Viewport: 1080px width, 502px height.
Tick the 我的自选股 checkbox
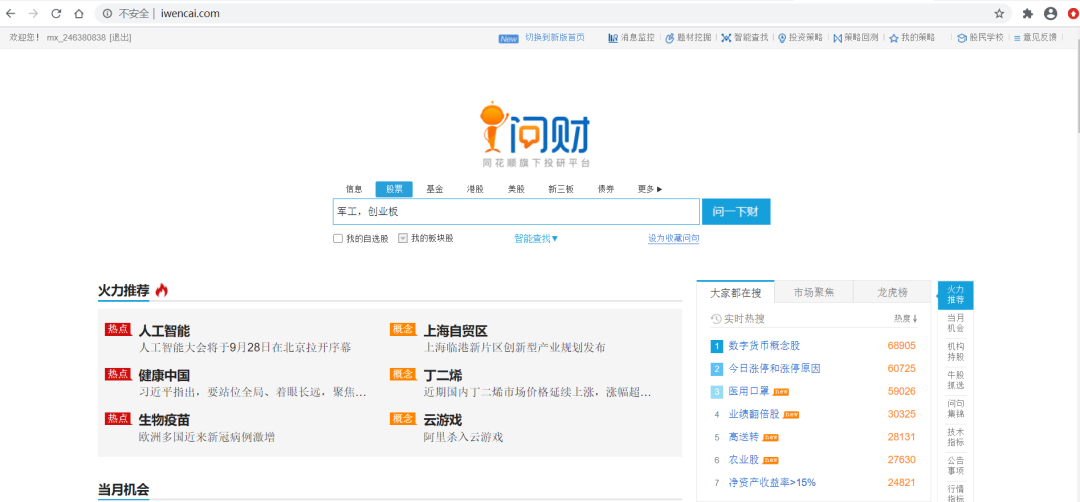(x=338, y=238)
